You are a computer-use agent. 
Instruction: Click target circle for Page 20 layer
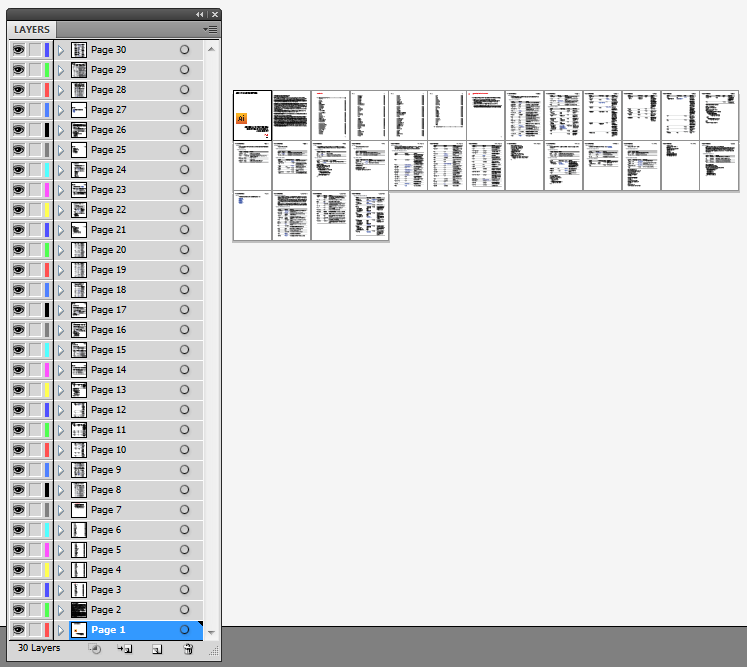pyautogui.click(x=184, y=250)
